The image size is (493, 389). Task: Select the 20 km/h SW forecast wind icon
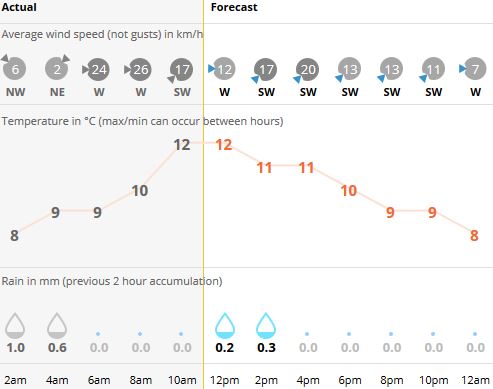(x=307, y=70)
